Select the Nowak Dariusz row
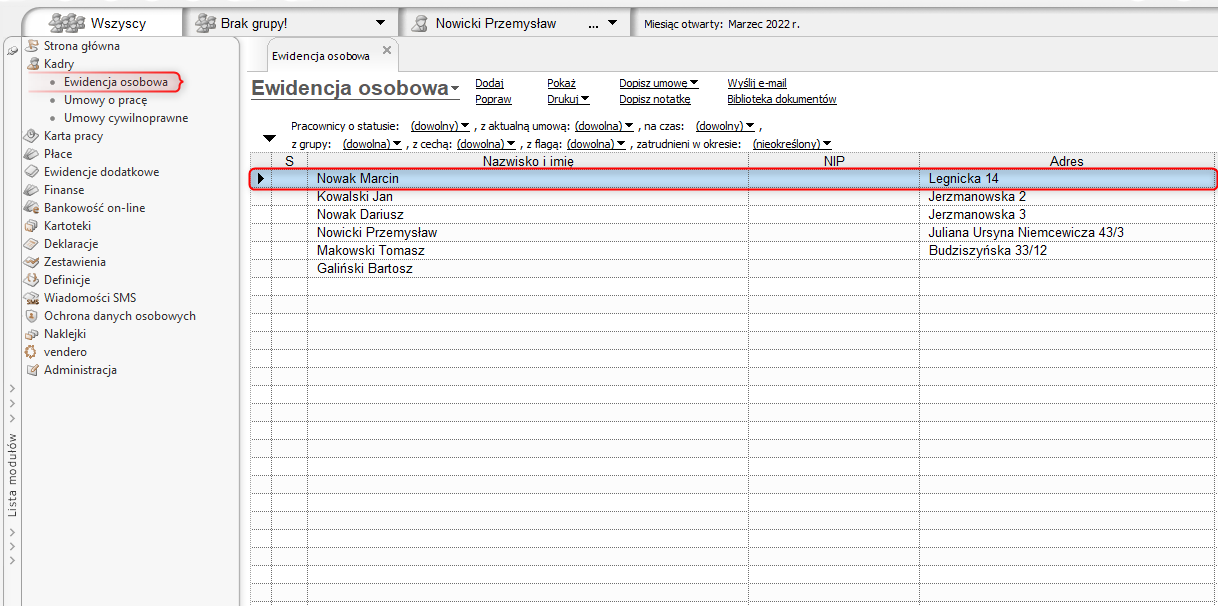Image resolution: width=1218 pixels, height=606 pixels. [x=733, y=215]
